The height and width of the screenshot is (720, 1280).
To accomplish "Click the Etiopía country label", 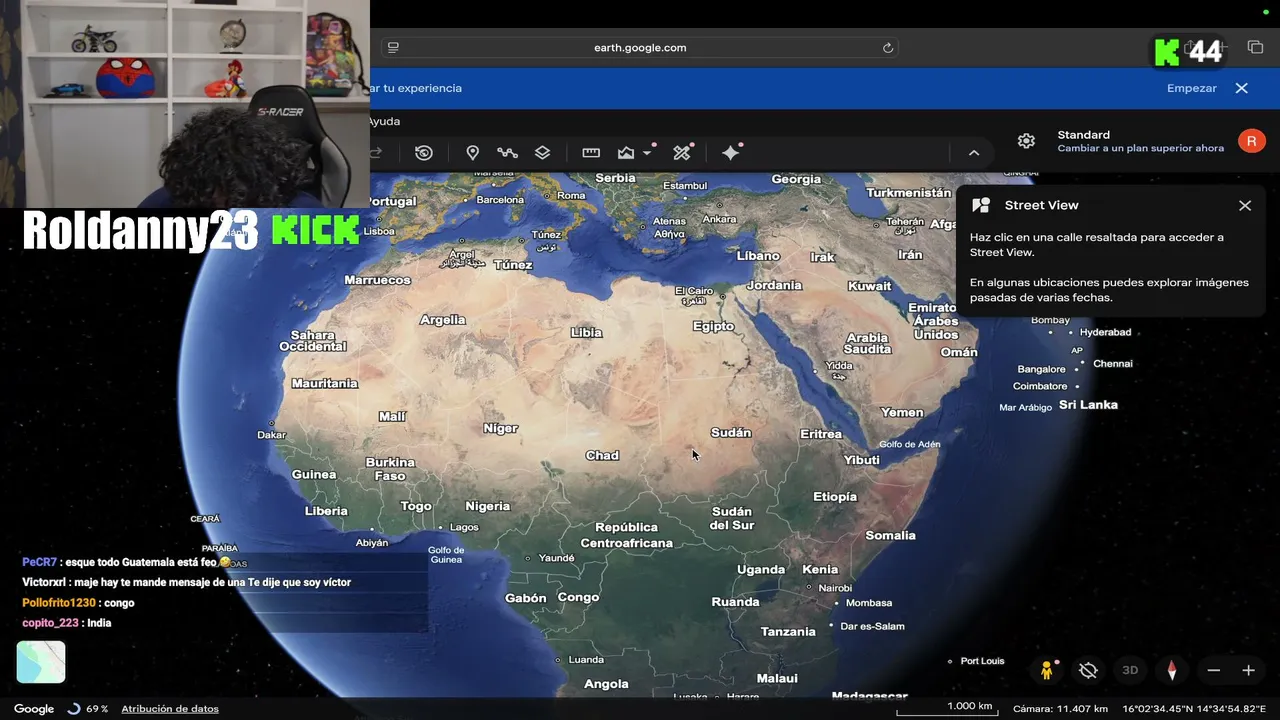I will (835, 496).
